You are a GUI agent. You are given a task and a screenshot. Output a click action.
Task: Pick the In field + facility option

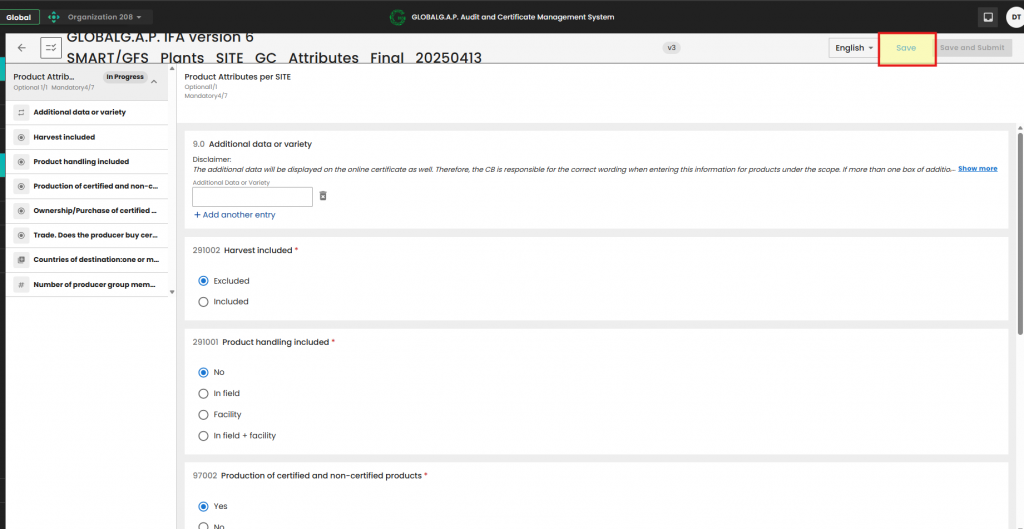(204, 435)
